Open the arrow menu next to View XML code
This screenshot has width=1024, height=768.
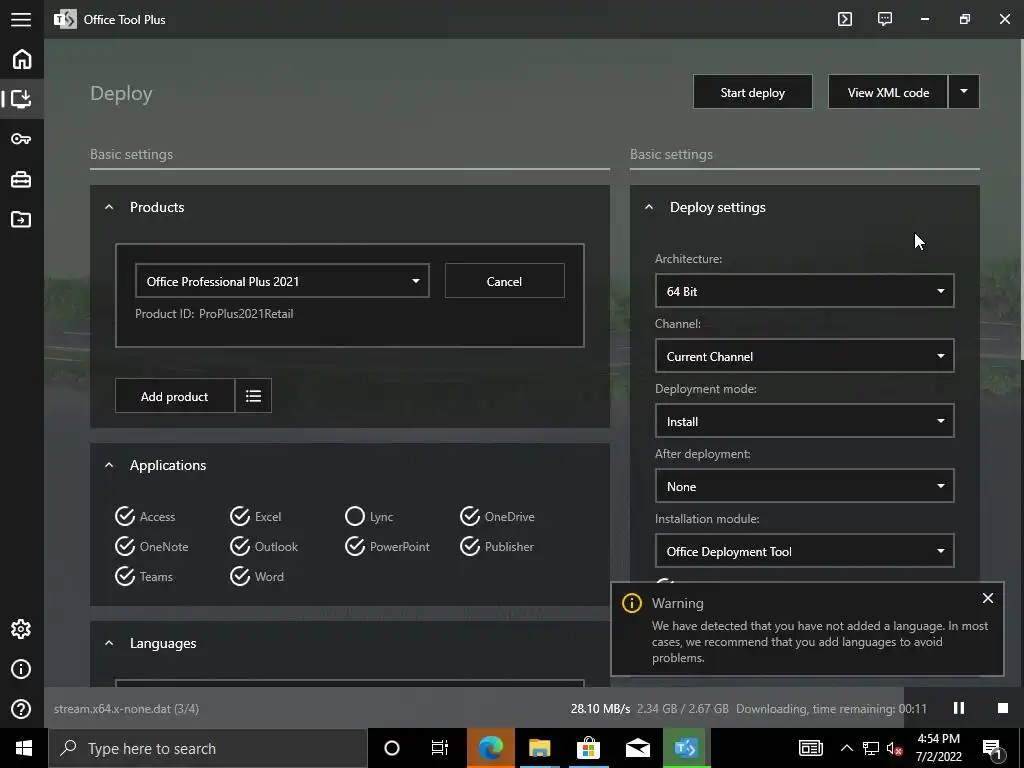(x=963, y=91)
